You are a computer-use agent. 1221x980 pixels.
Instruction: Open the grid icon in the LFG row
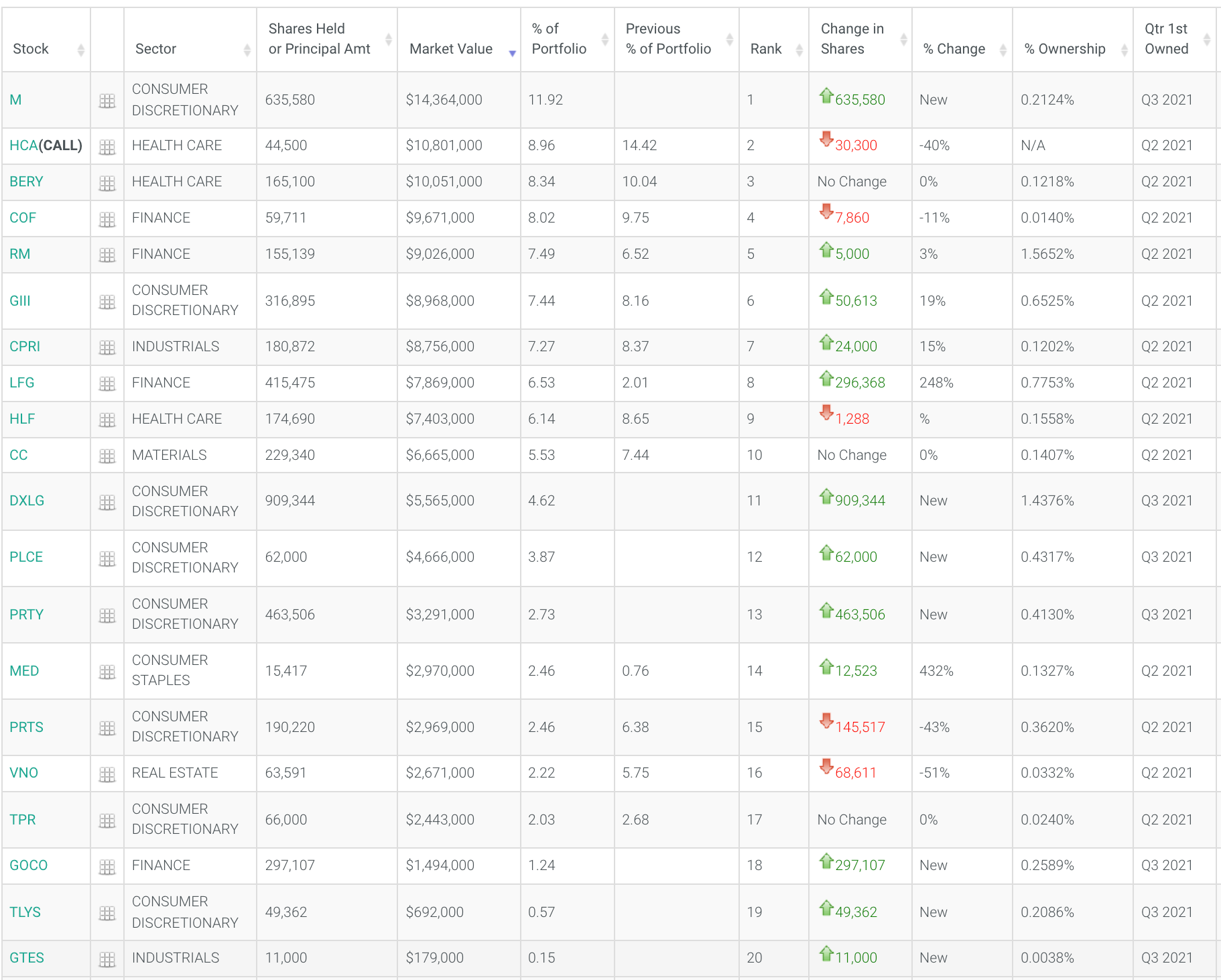[107, 384]
